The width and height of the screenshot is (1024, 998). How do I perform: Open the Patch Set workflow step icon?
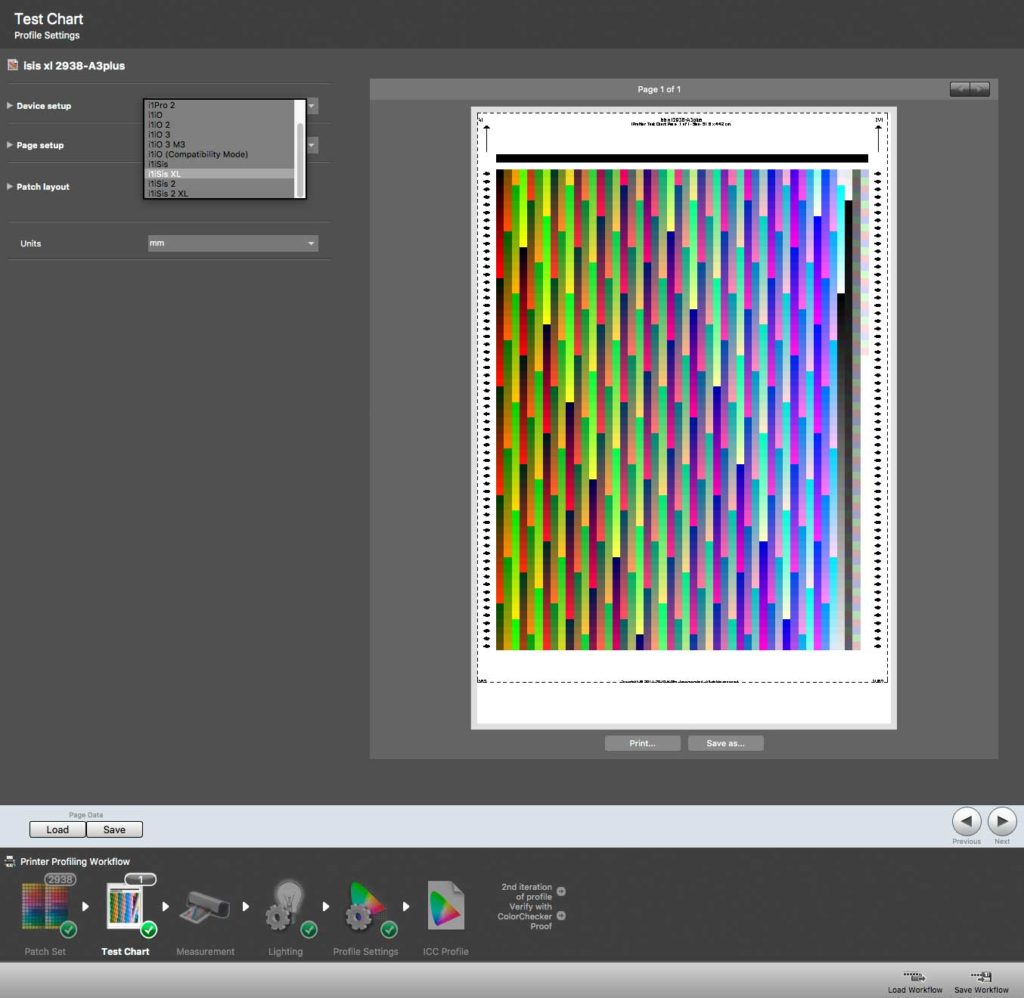click(x=45, y=906)
